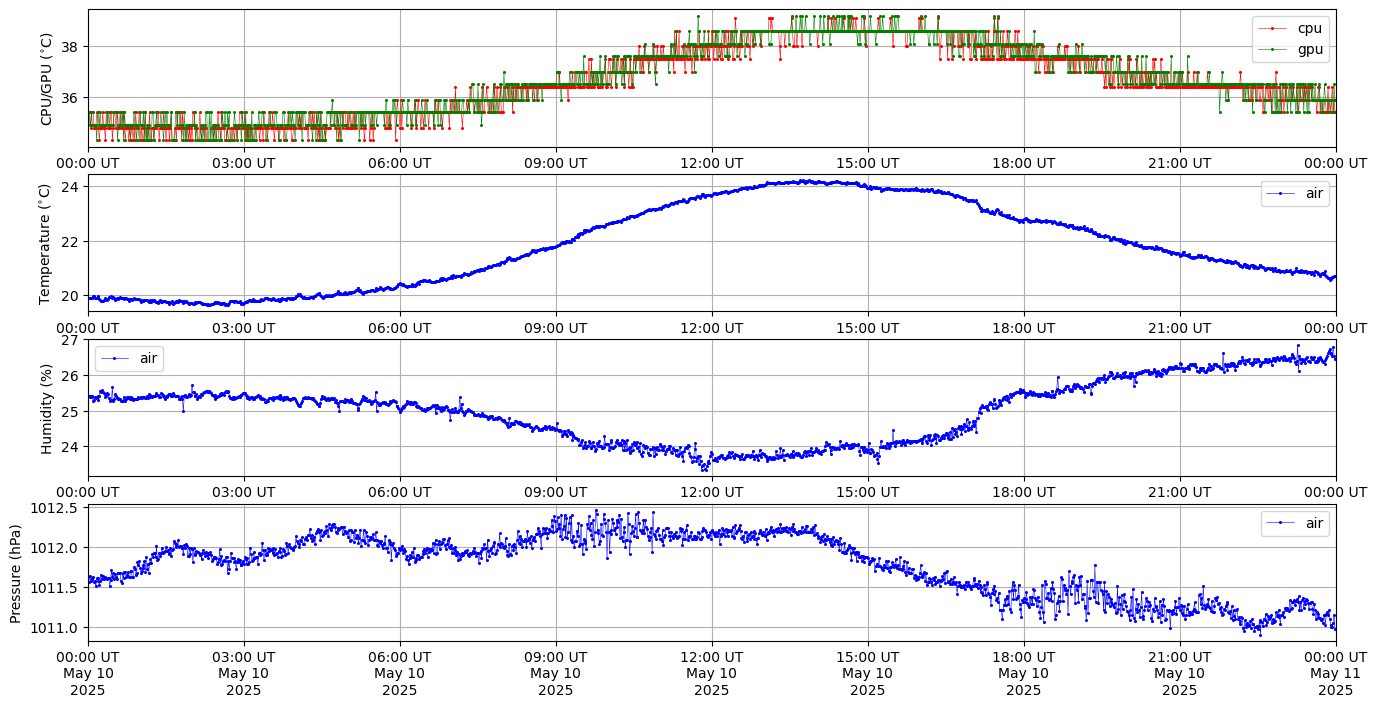Click the 27 tick on Humidity axis
The height and width of the screenshot is (707, 1377).
pyautogui.click(x=72, y=340)
